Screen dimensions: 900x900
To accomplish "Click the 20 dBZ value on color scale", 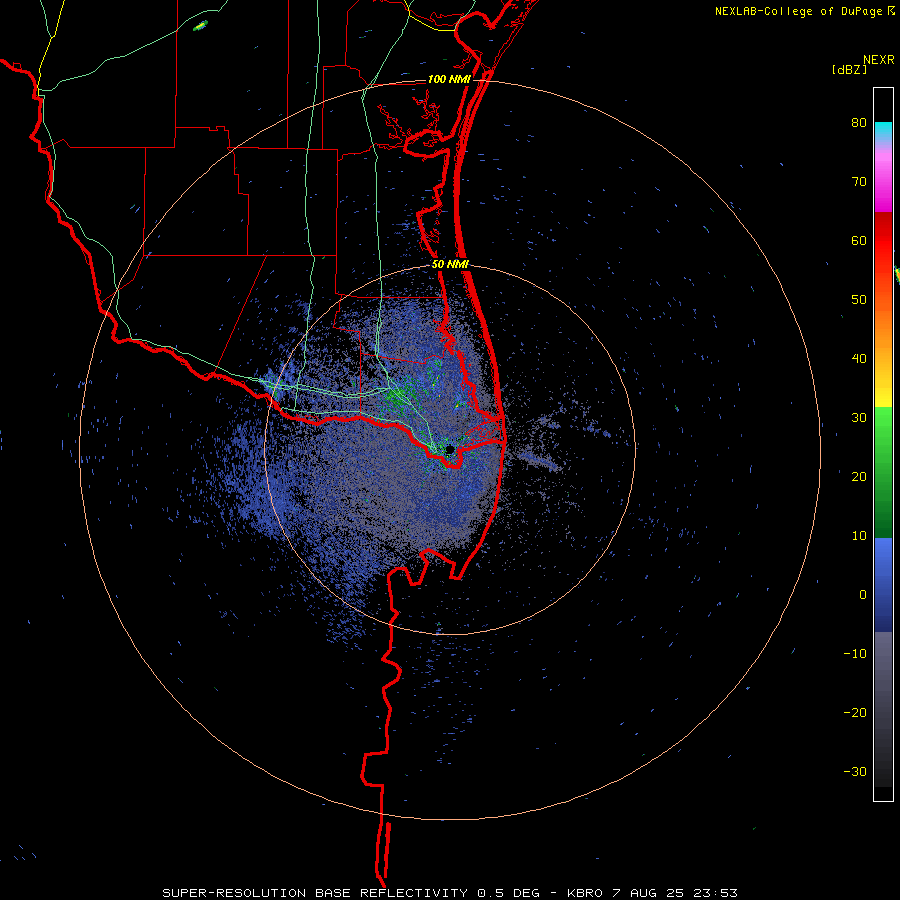I will click(x=859, y=476).
